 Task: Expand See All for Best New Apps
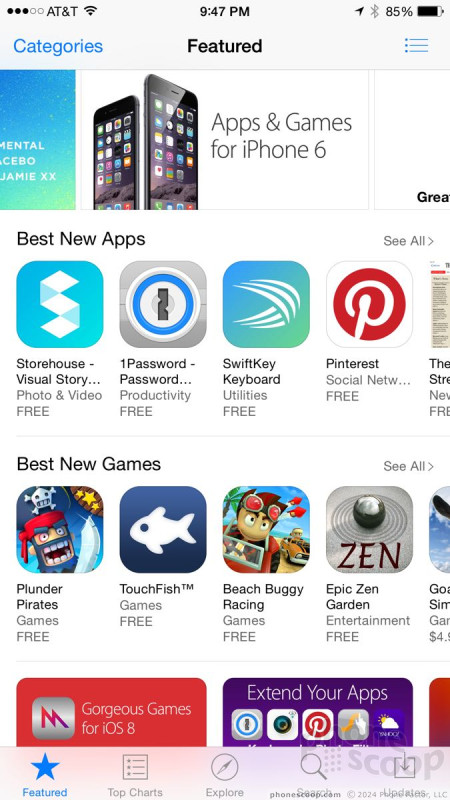click(408, 241)
